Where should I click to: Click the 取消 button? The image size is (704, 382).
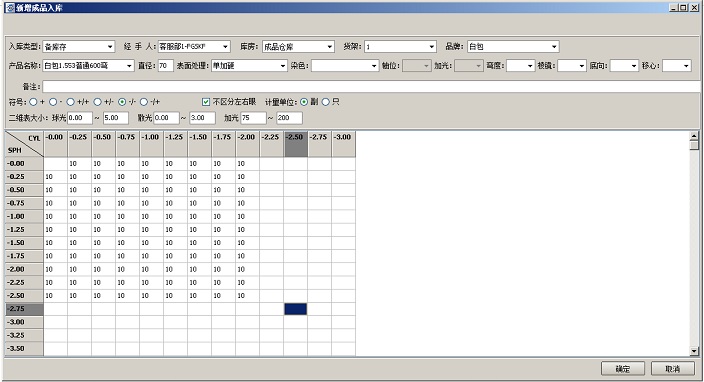672,369
